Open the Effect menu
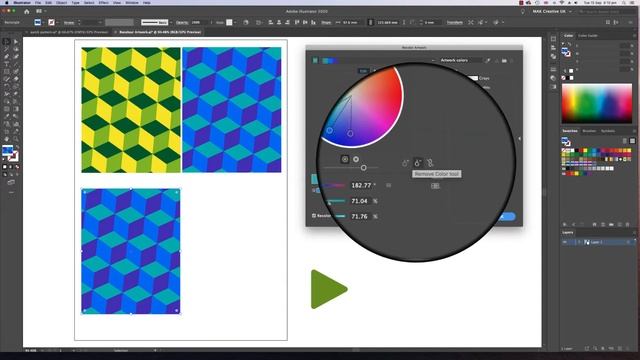The image size is (640, 360). (x=104, y=2)
